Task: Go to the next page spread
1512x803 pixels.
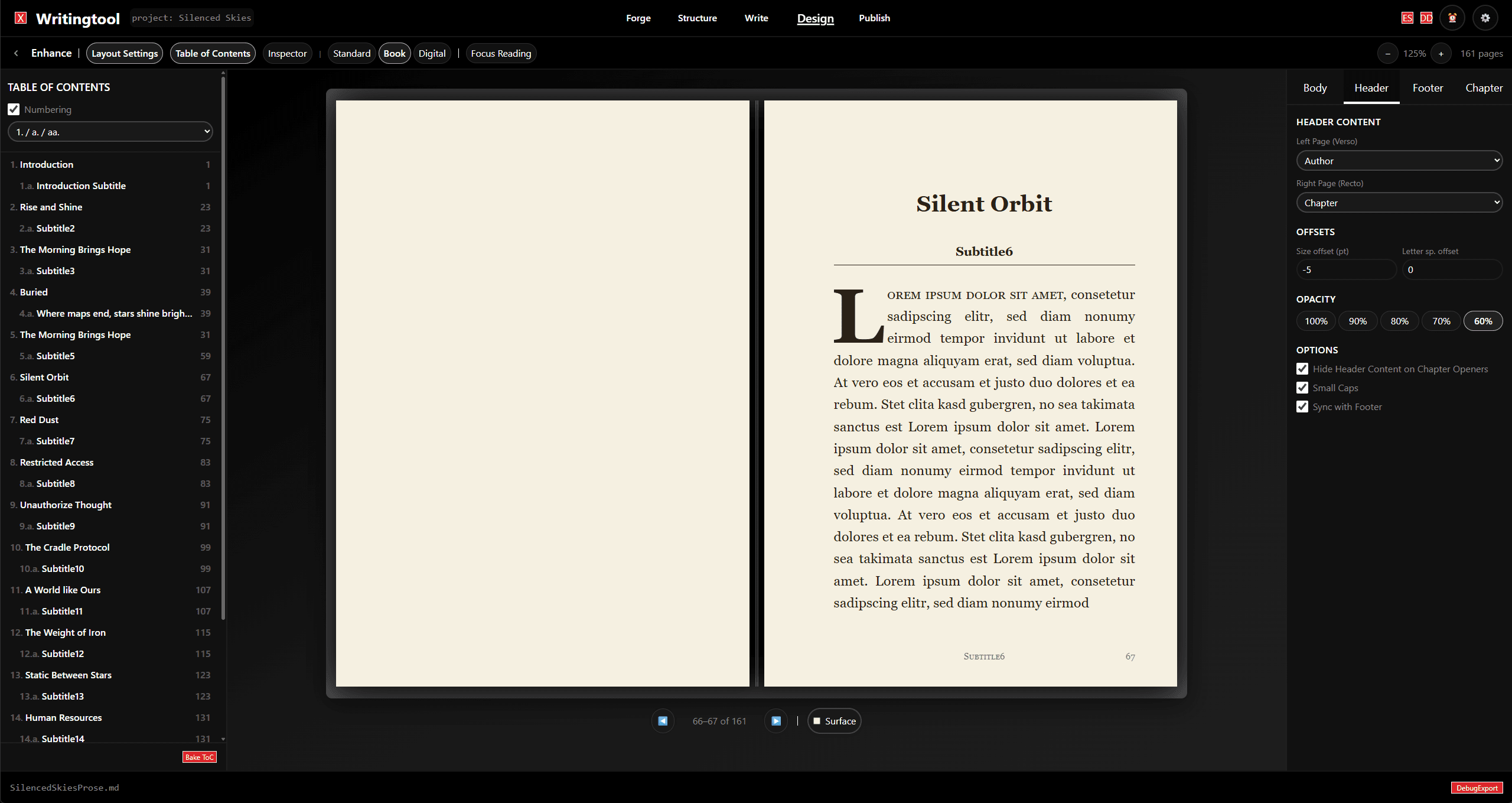Action: (776, 721)
